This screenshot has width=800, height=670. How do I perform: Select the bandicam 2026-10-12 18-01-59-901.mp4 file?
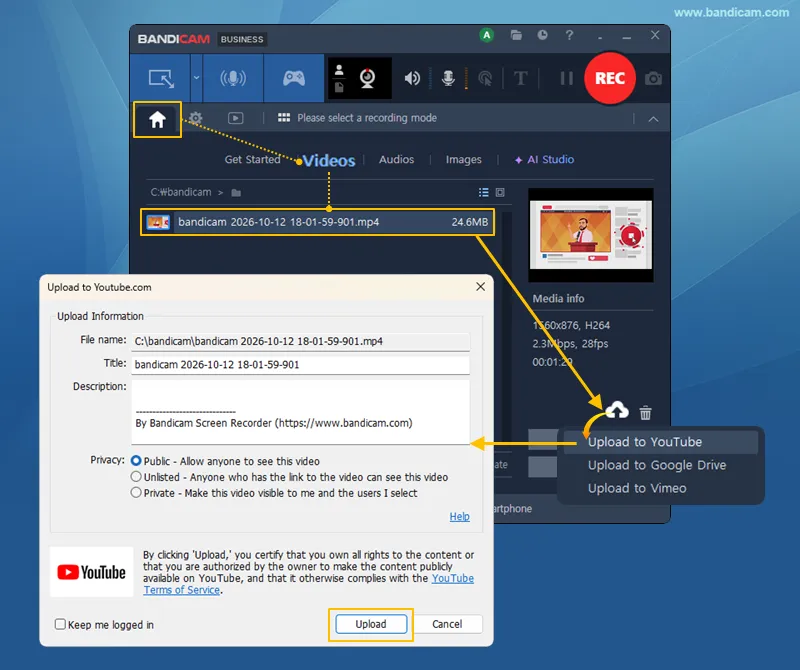(317, 222)
